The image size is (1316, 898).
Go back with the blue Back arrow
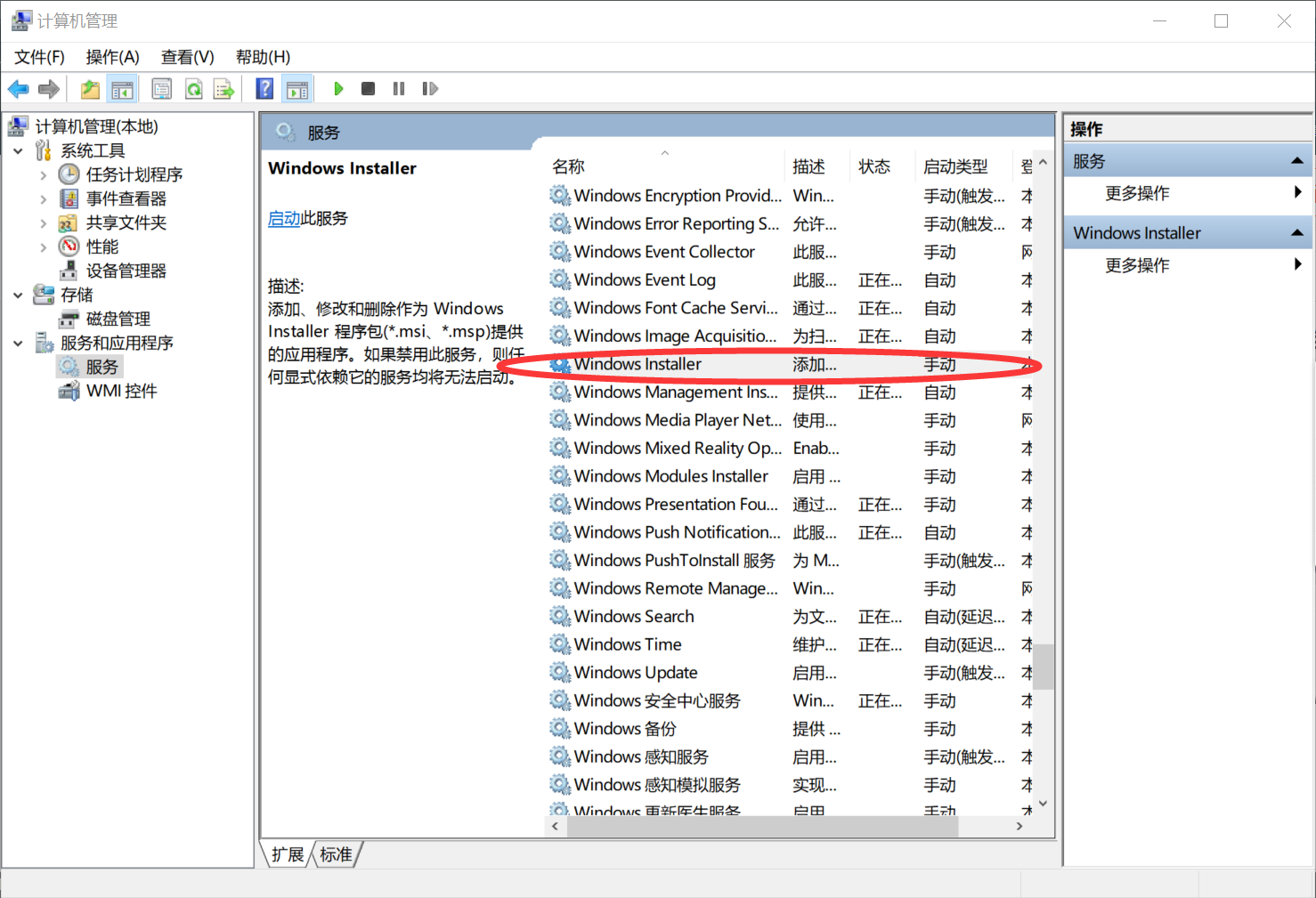pos(18,89)
